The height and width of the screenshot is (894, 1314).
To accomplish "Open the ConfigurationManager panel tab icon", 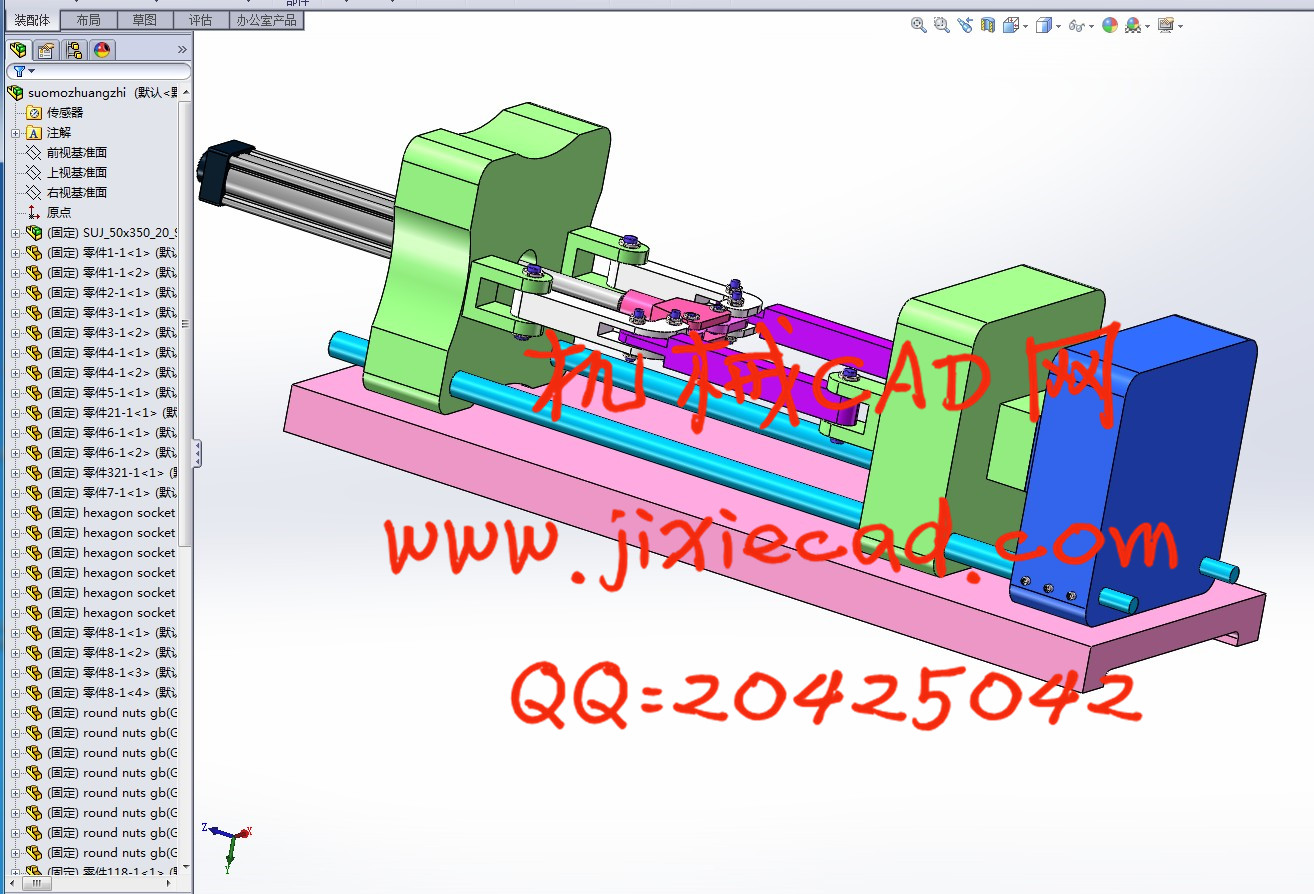I will [x=74, y=50].
